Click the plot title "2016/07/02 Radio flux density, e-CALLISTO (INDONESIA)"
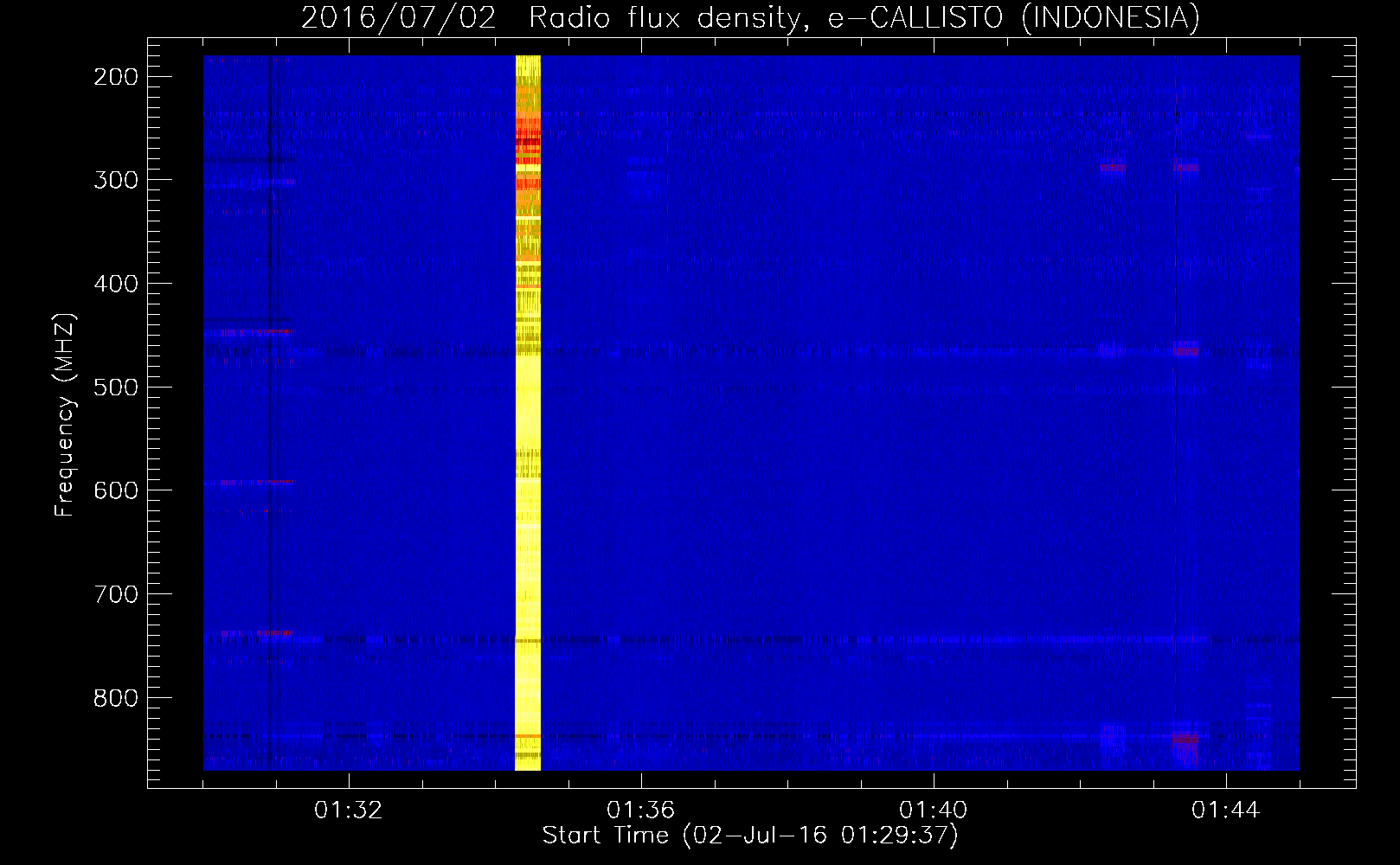Image resolution: width=1400 pixels, height=865 pixels. pyautogui.click(x=750, y=17)
